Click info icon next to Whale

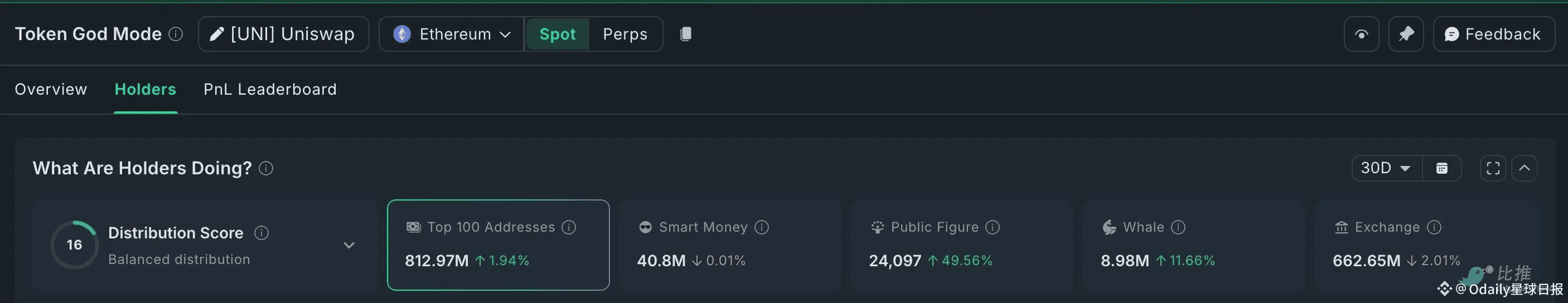tap(1178, 228)
